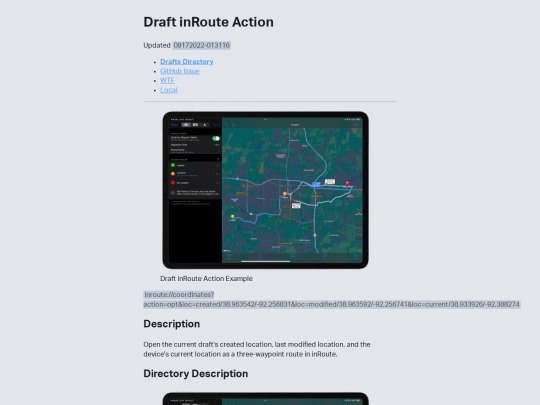This screenshot has height=405, width=540.
Task: Click the iPad inRoute map screenshot
Action: point(266,190)
